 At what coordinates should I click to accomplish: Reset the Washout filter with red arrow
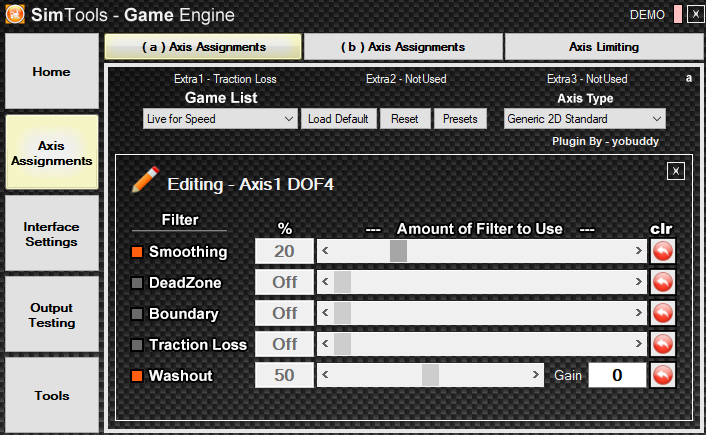coord(663,376)
